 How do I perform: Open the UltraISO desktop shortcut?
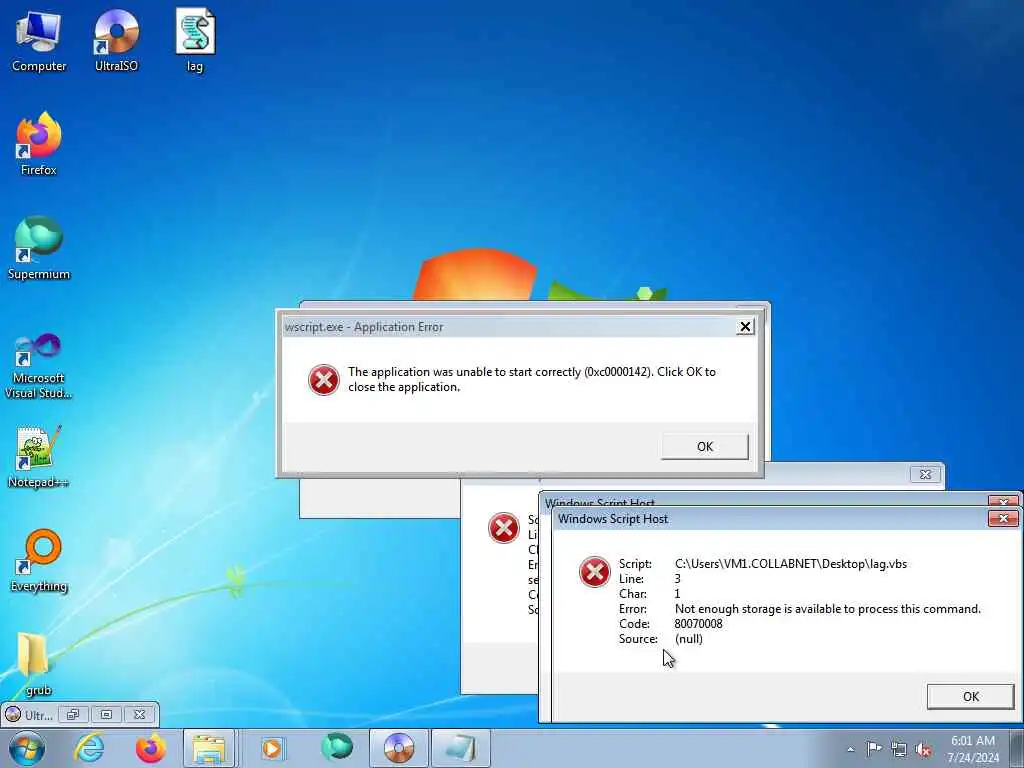pos(116,40)
